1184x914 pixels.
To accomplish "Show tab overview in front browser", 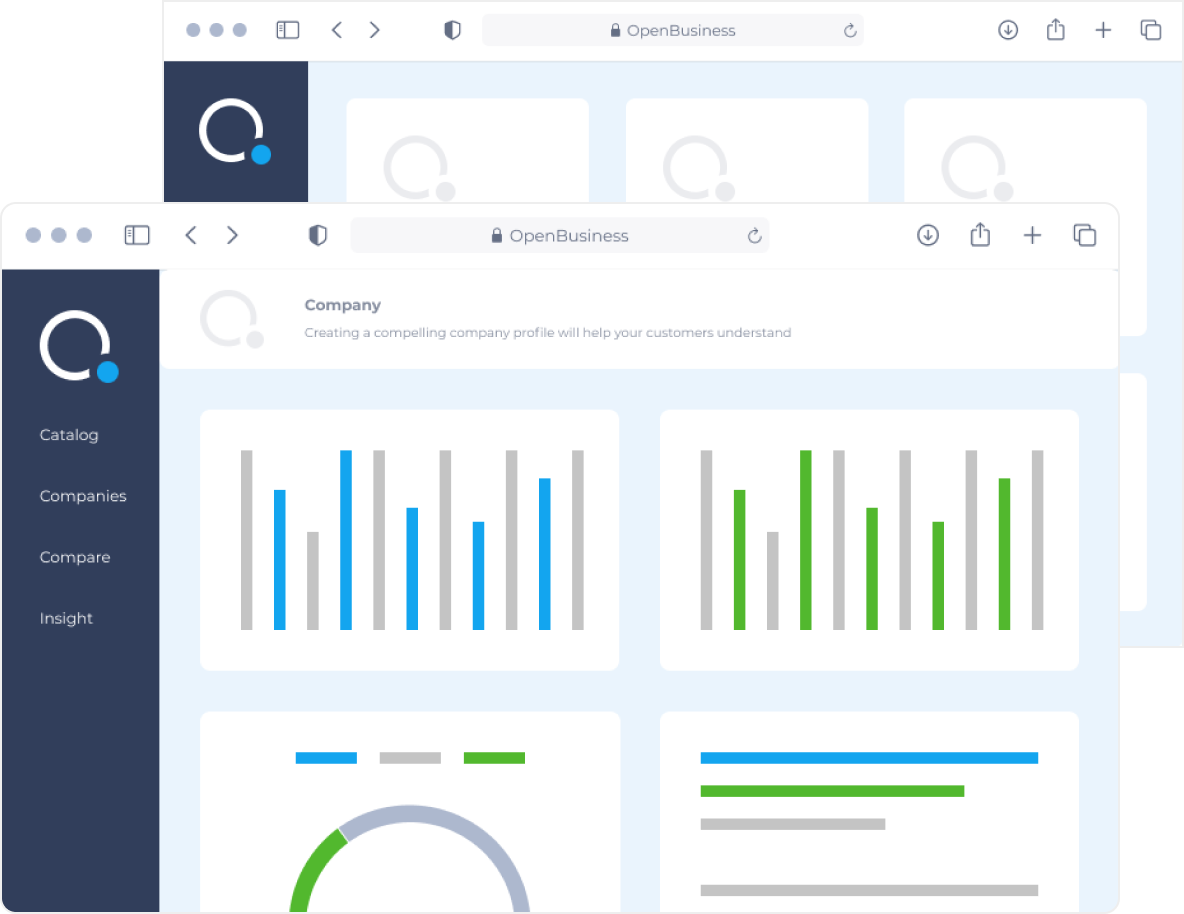I will [x=1085, y=236].
